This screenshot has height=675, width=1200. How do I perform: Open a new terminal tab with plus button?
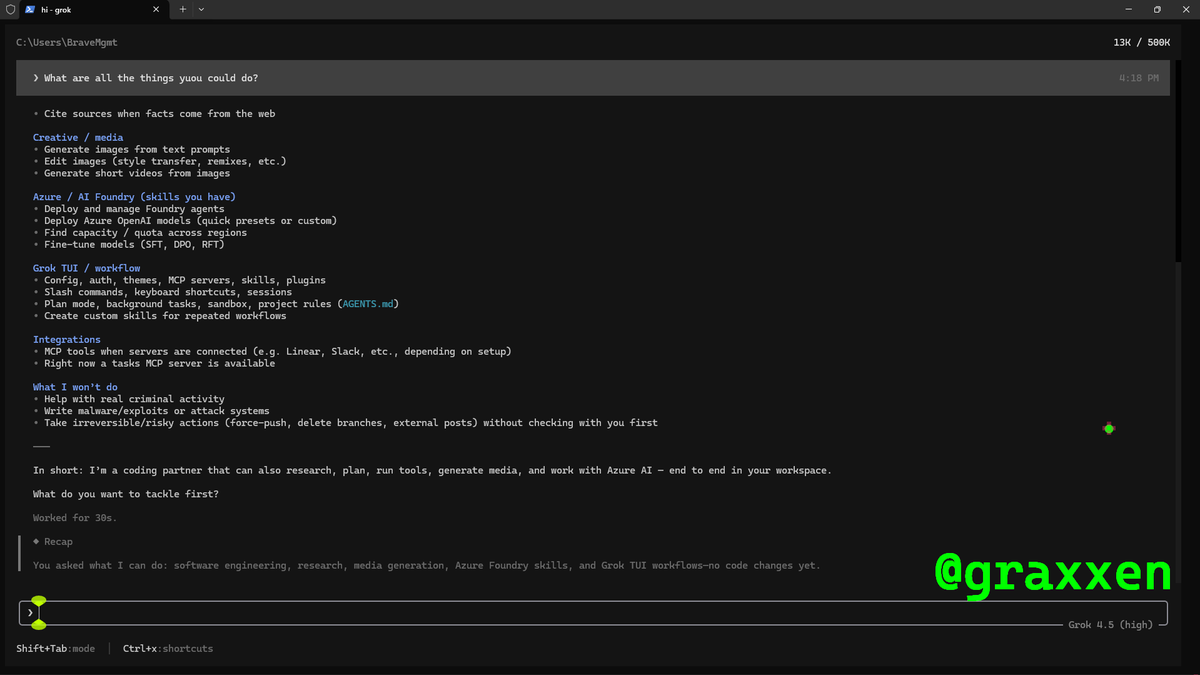pyautogui.click(x=183, y=9)
